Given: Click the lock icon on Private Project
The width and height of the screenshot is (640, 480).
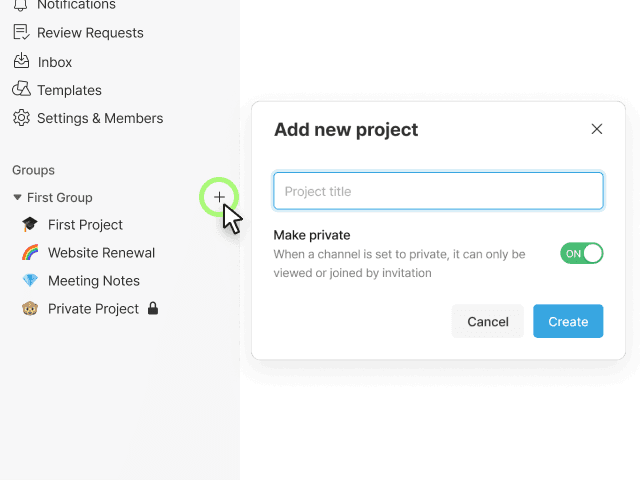Looking at the screenshot, I should click(x=153, y=309).
